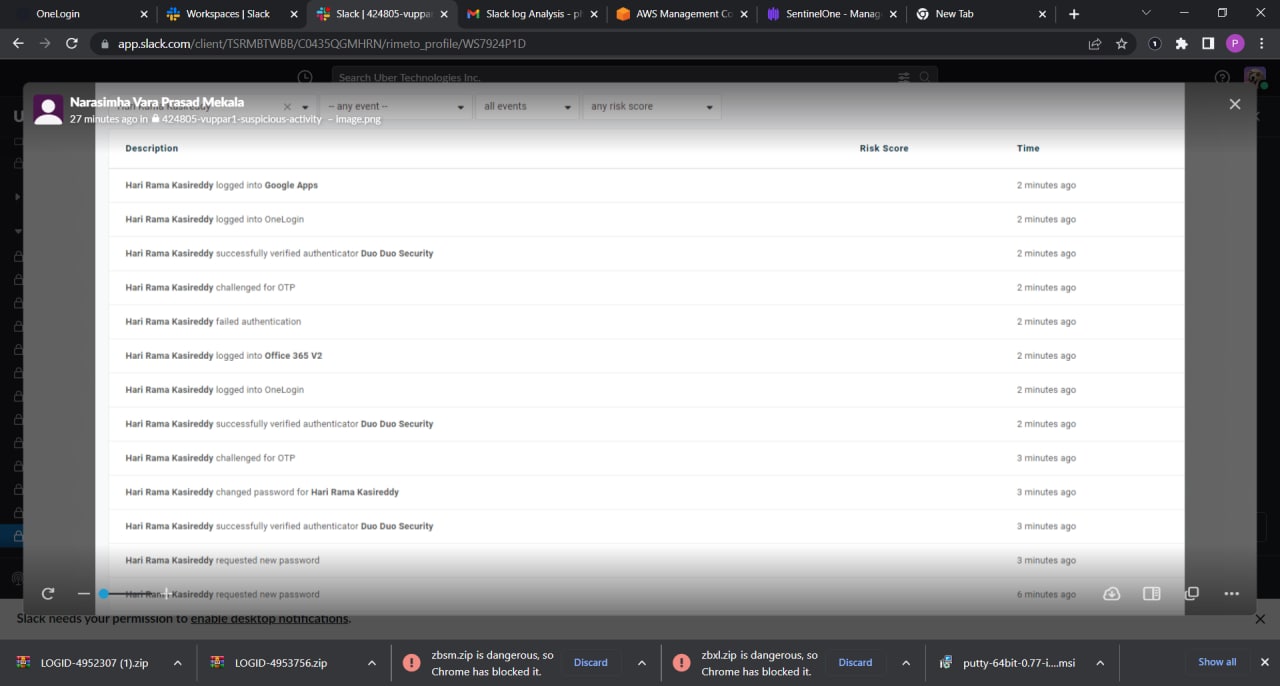Clear the user filter with the x
Screen dimensions: 1280x686
click(x=287, y=106)
